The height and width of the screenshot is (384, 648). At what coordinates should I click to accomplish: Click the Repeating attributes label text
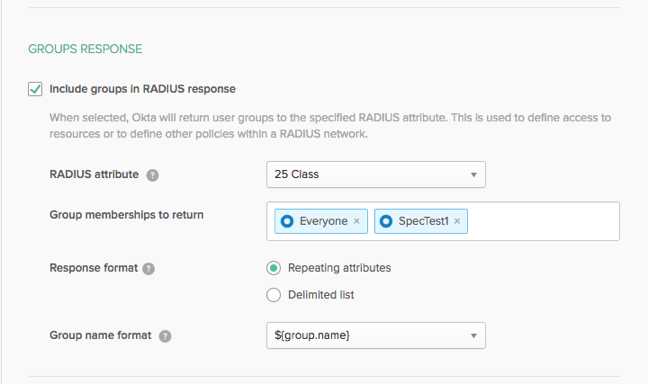tap(339, 268)
